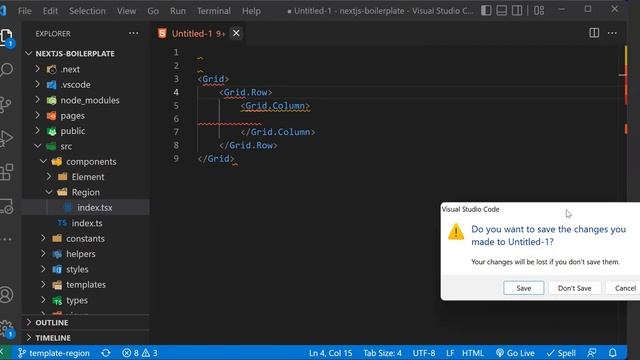
Task: Toggle secondary side bar layout icon
Action: tap(517, 11)
